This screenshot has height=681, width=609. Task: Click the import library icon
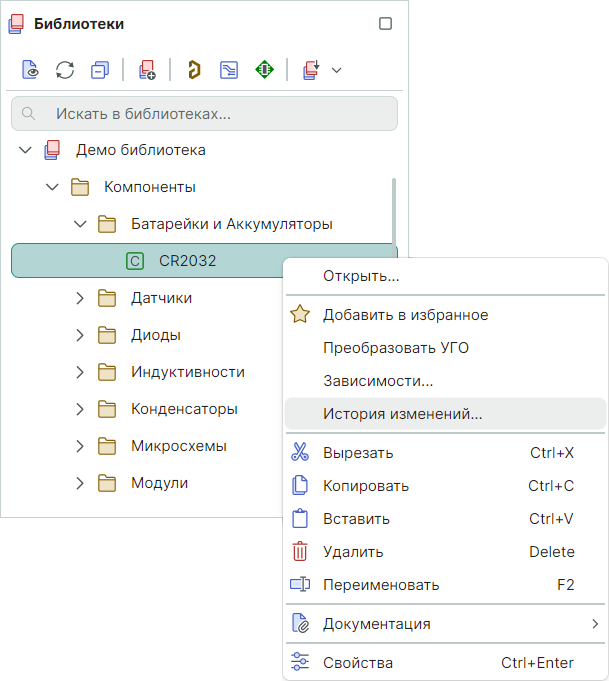click(311, 70)
